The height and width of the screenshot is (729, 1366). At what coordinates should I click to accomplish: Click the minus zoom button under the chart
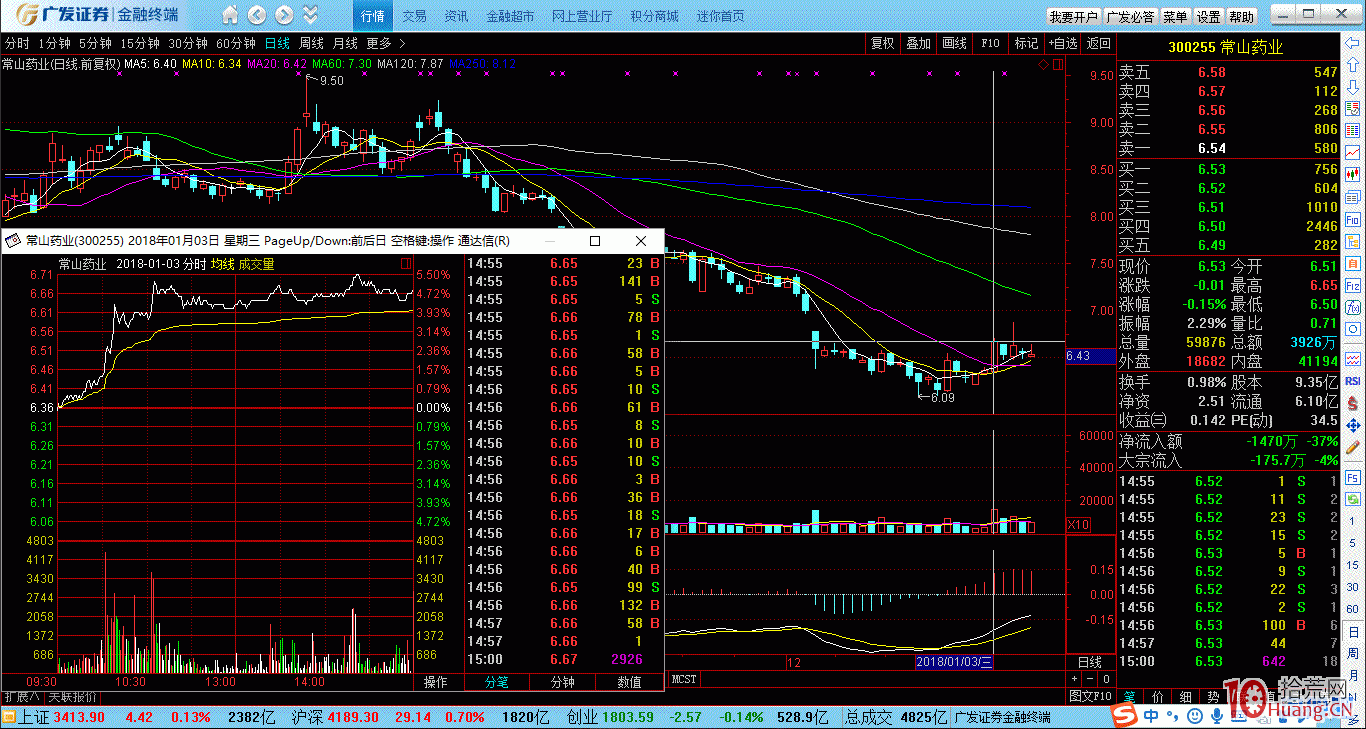pyautogui.click(x=1090, y=679)
